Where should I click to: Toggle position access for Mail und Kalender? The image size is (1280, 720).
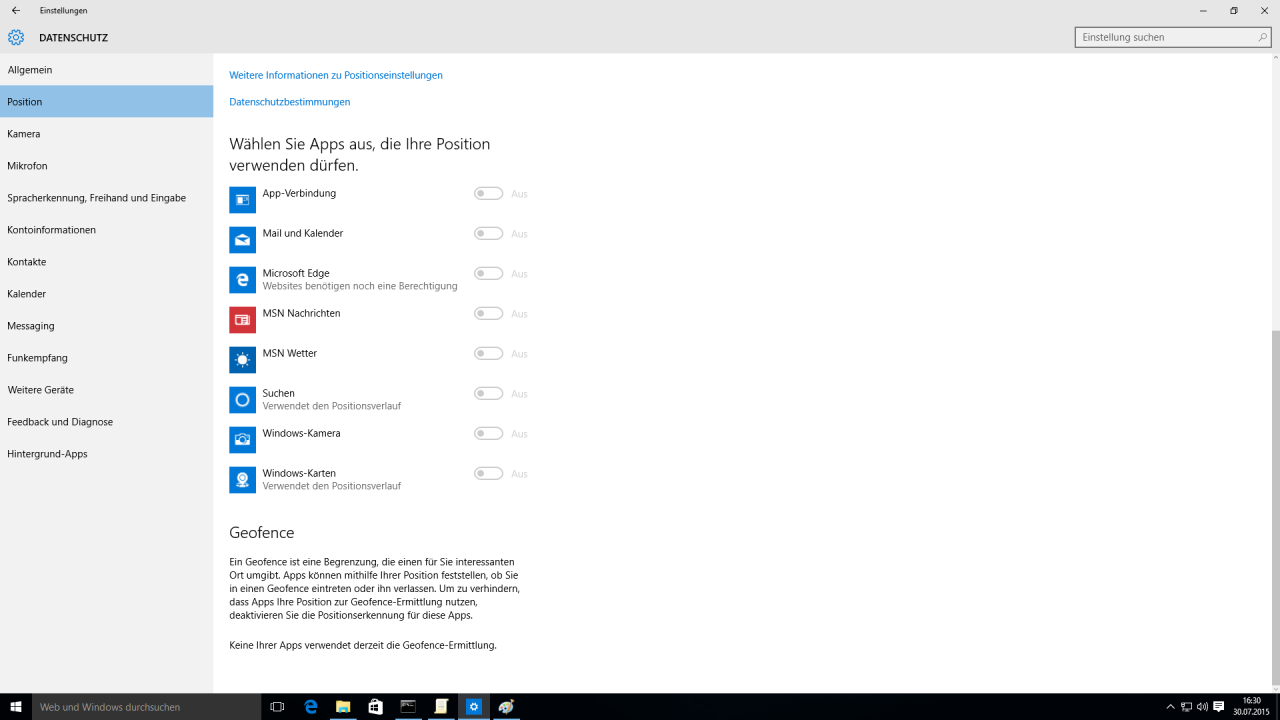pos(488,234)
